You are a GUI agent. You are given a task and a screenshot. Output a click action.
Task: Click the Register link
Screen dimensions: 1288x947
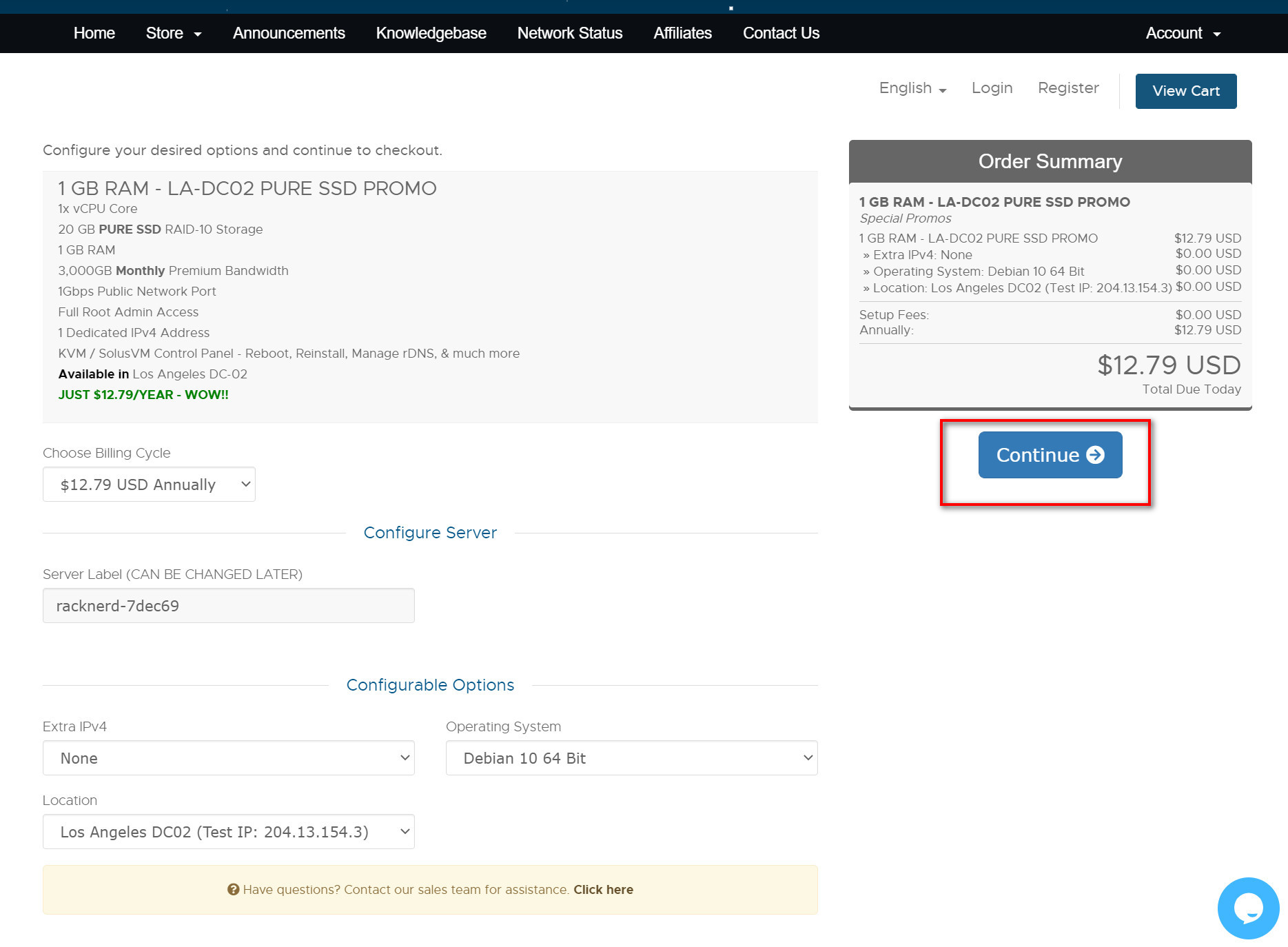[x=1067, y=88]
